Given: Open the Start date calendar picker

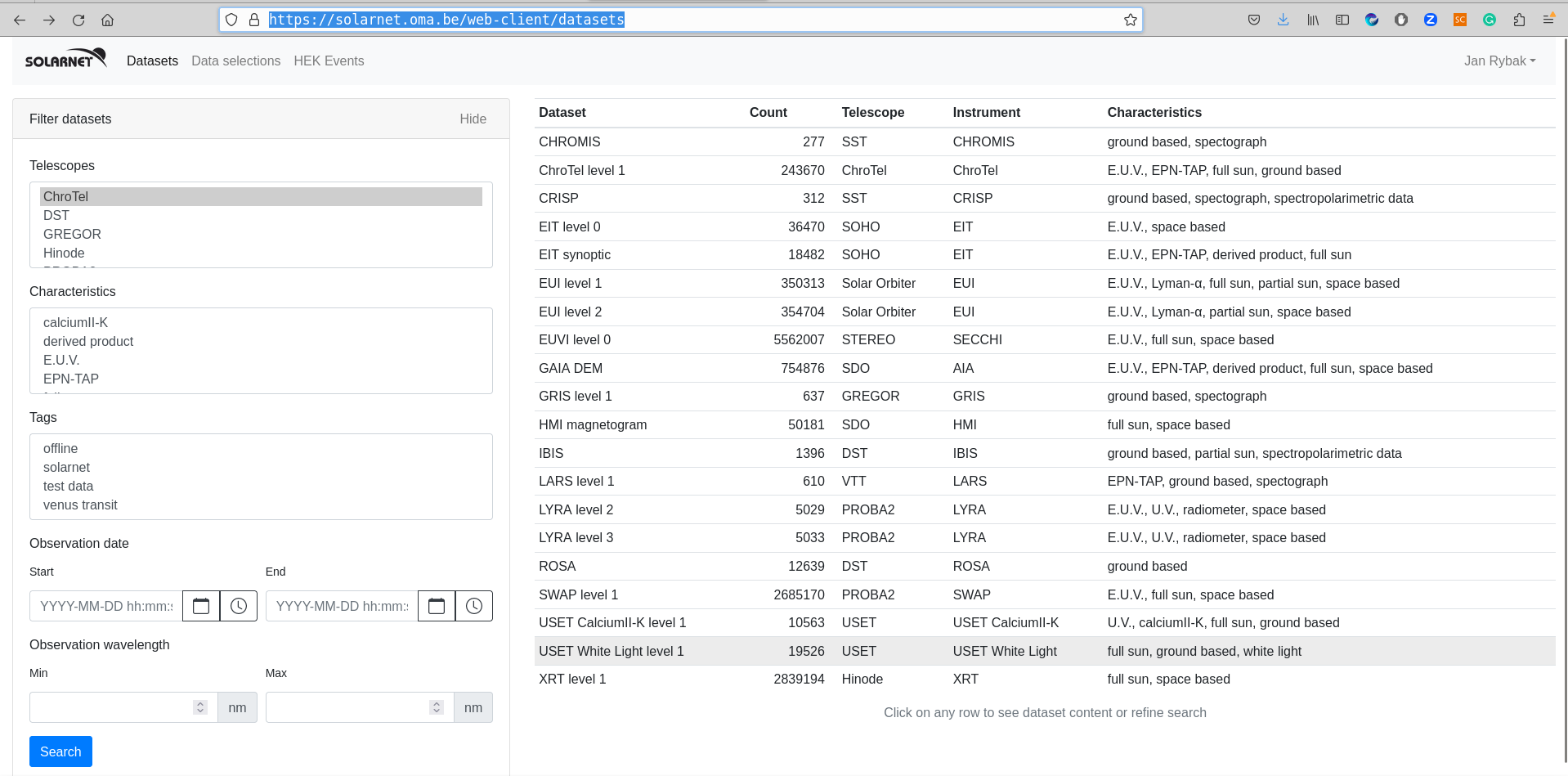Looking at the screenshot, I should [x=201, y=606].
